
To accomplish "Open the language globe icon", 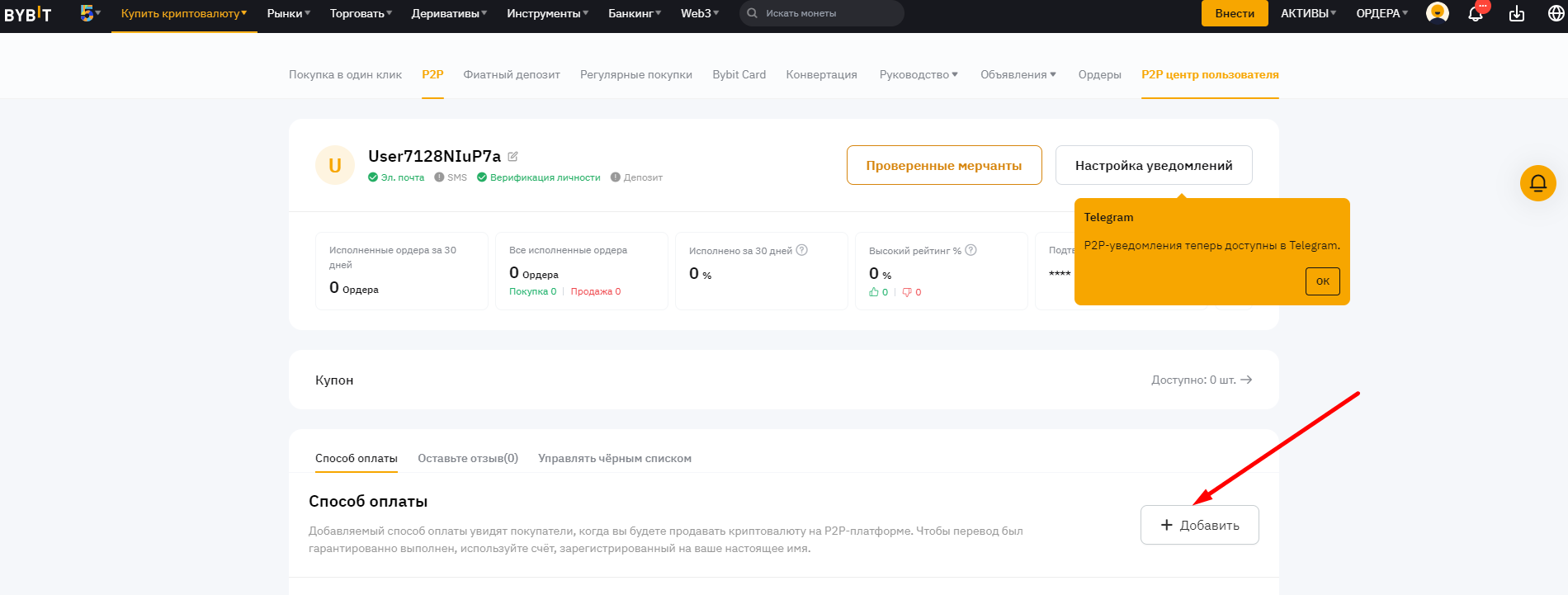I will pyautogui.click(x=1556, y=13).
